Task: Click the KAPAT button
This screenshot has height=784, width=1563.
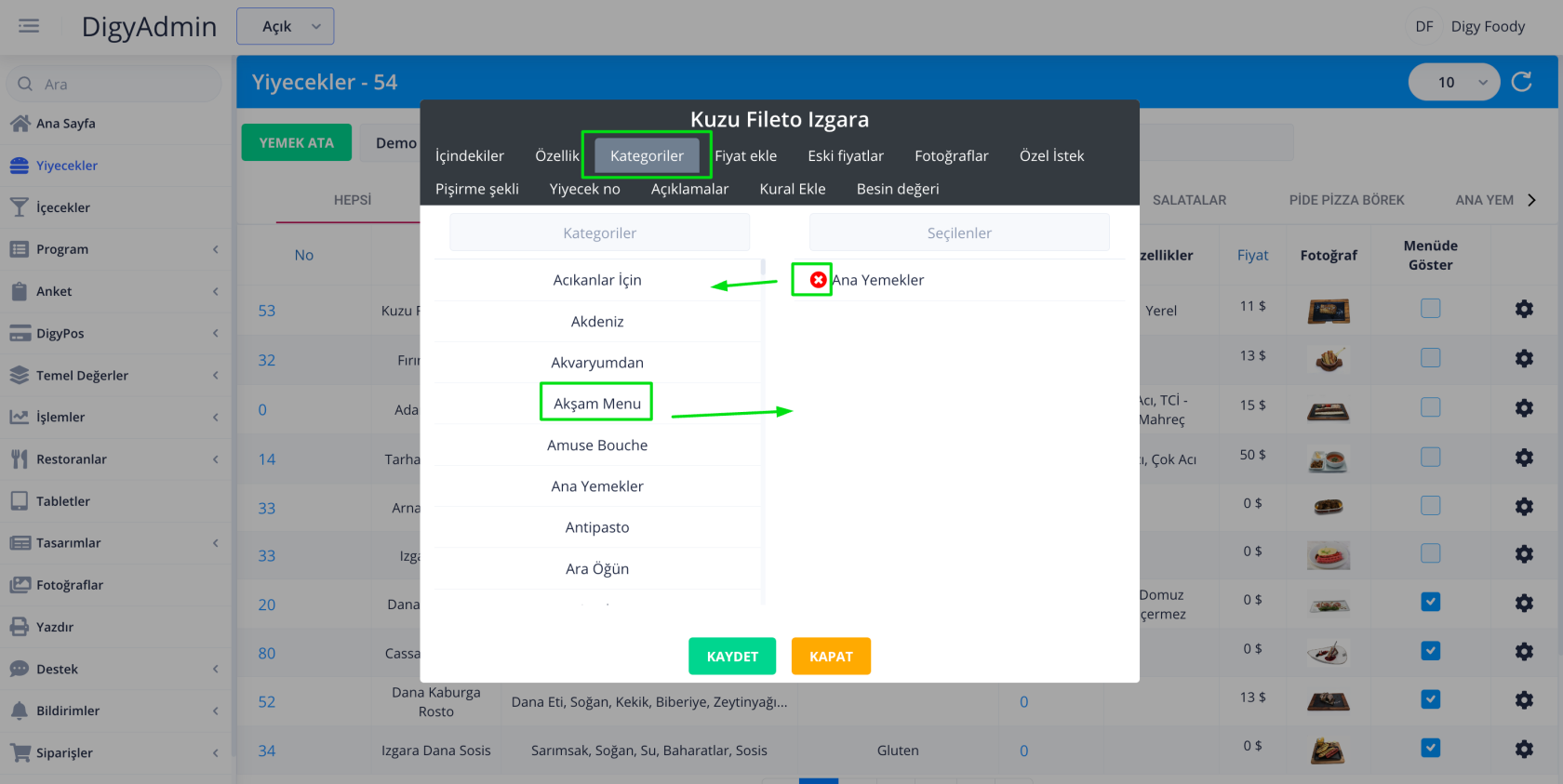Action: coord(831,657)
